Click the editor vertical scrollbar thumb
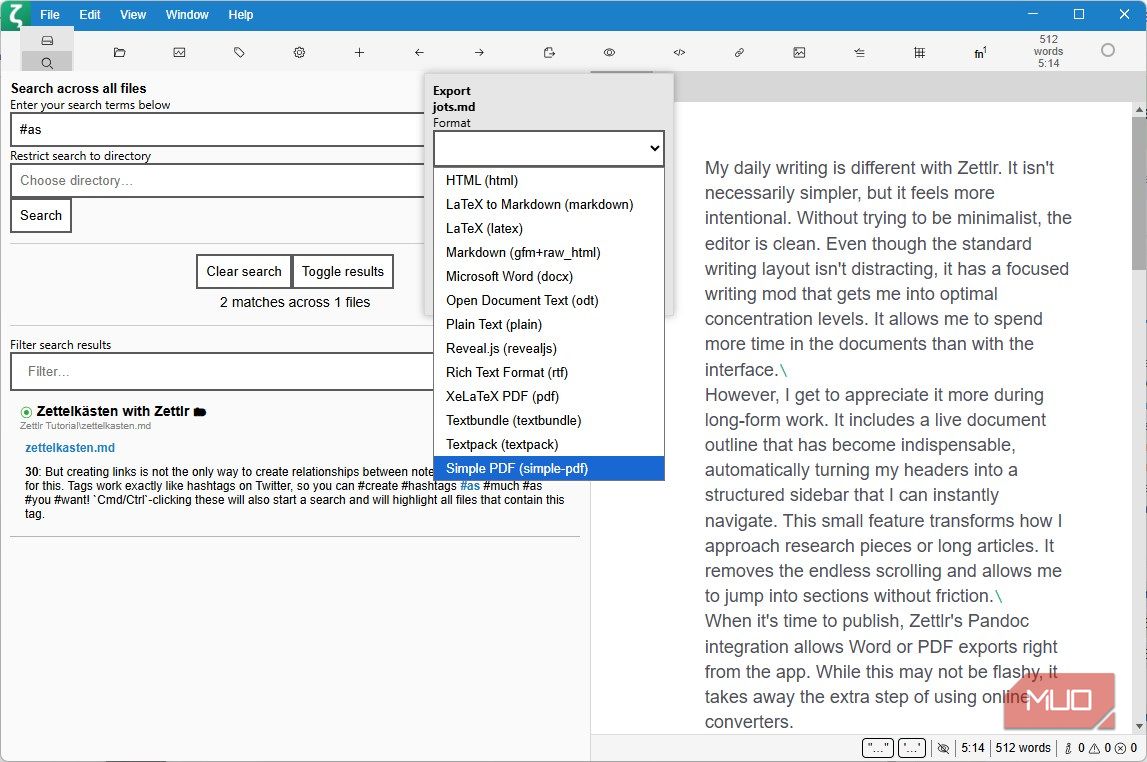 (1139, 192)
